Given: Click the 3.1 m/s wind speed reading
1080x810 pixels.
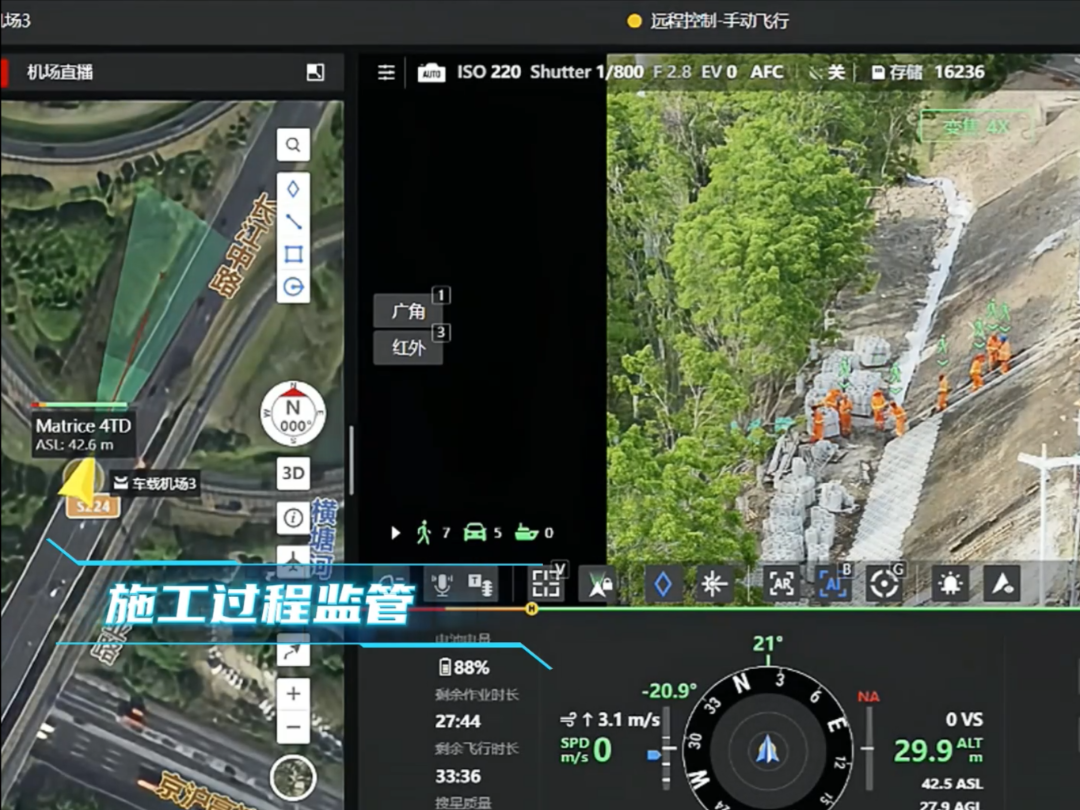Looking at the screenshot, I should click(x=610, y=720).
